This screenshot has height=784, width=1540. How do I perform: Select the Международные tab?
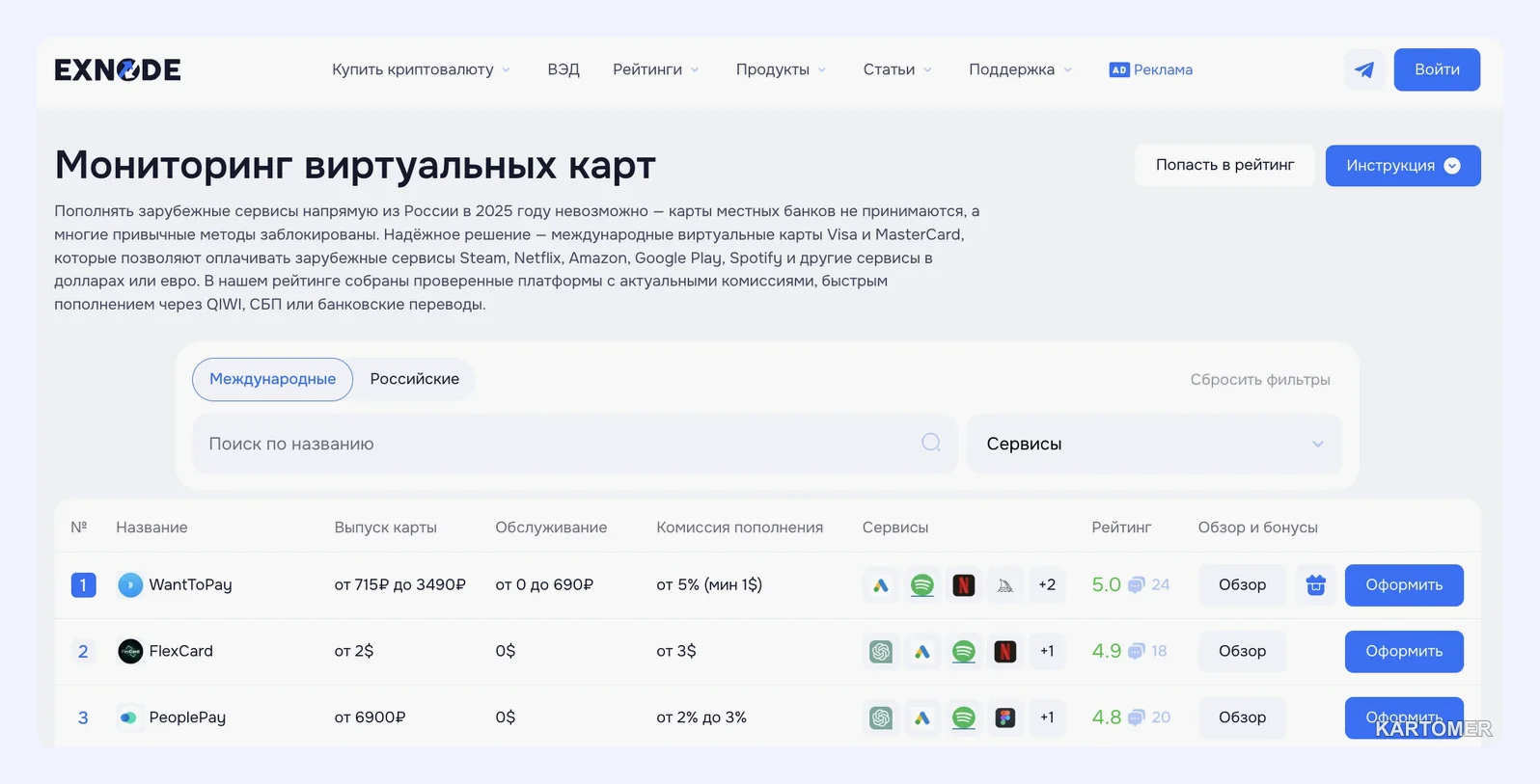[273, 379]
